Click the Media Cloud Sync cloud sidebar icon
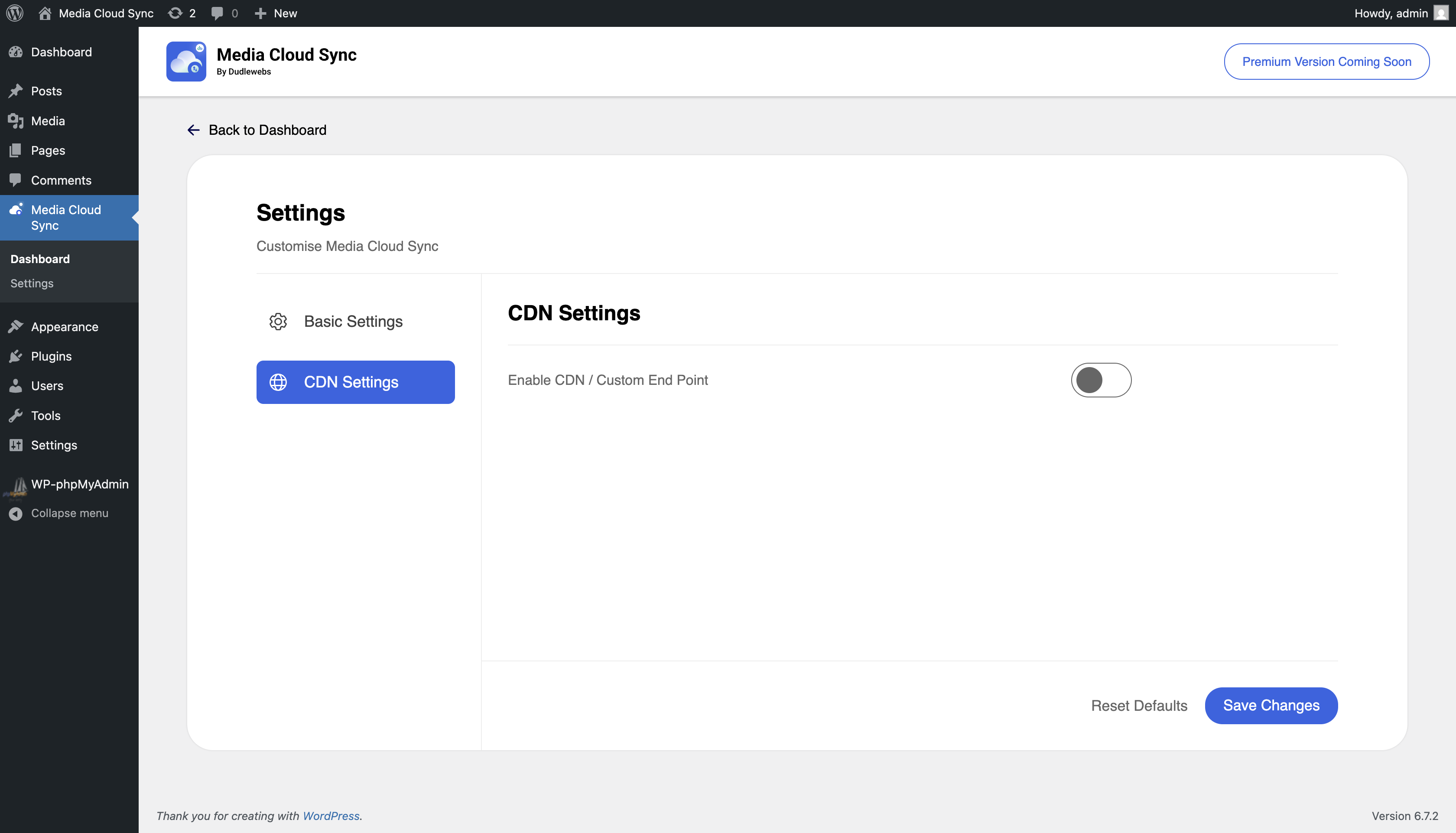 [16, 209]
